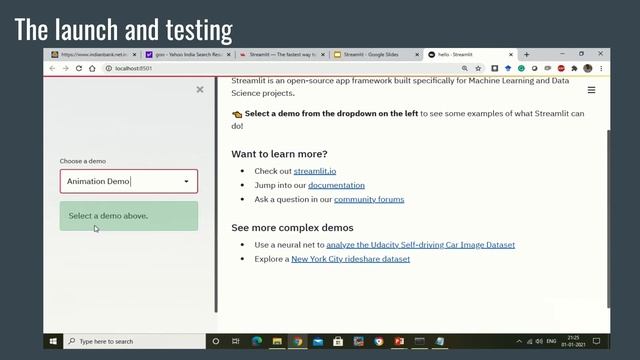The width and height of the screenshot is (640, 360).
Task: Open the Extensions puzzle icon
Action: 574,69
